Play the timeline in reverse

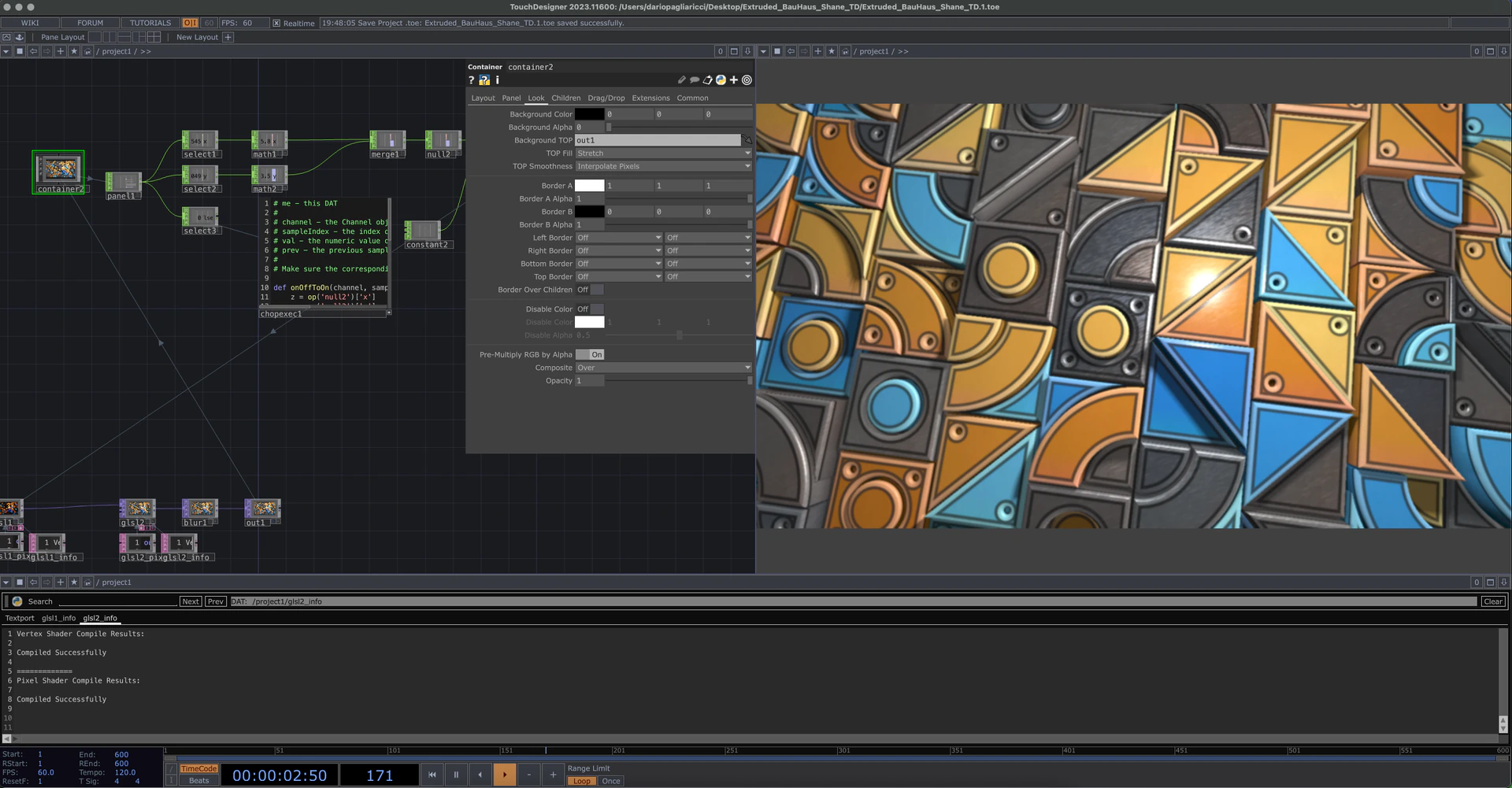click(x=480, y=775)
